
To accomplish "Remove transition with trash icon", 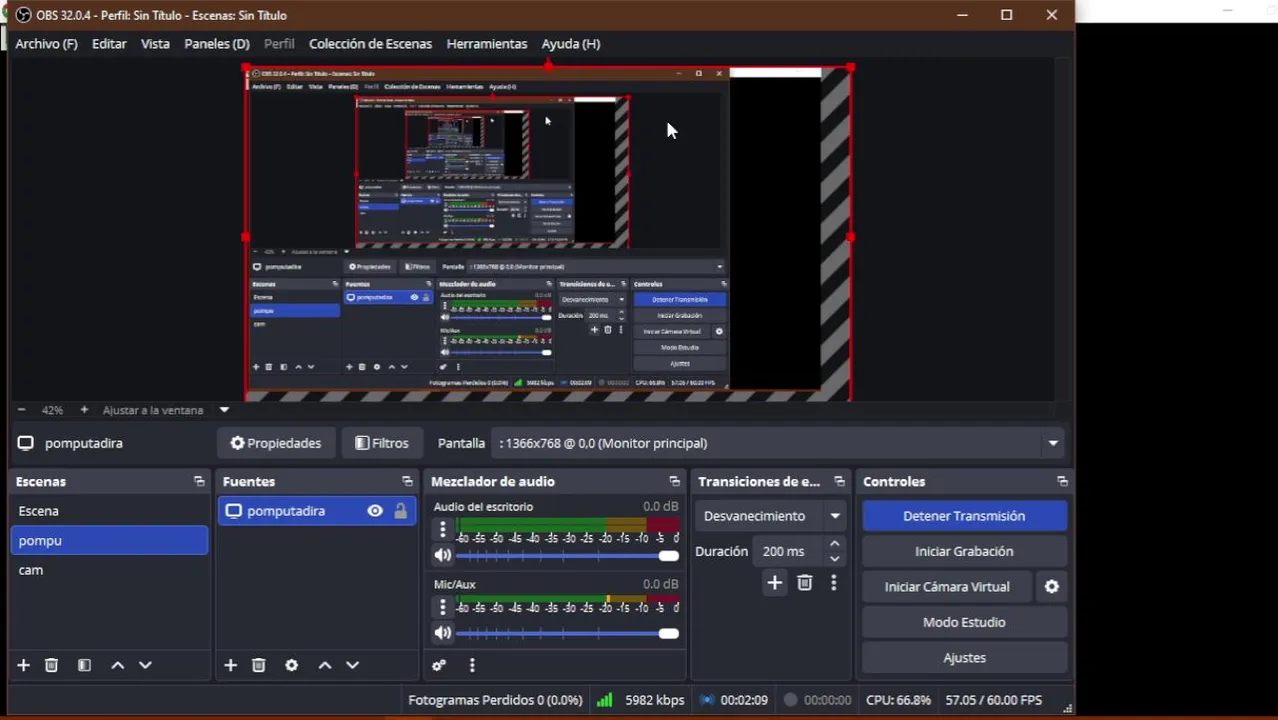I will tap(805, 583).
